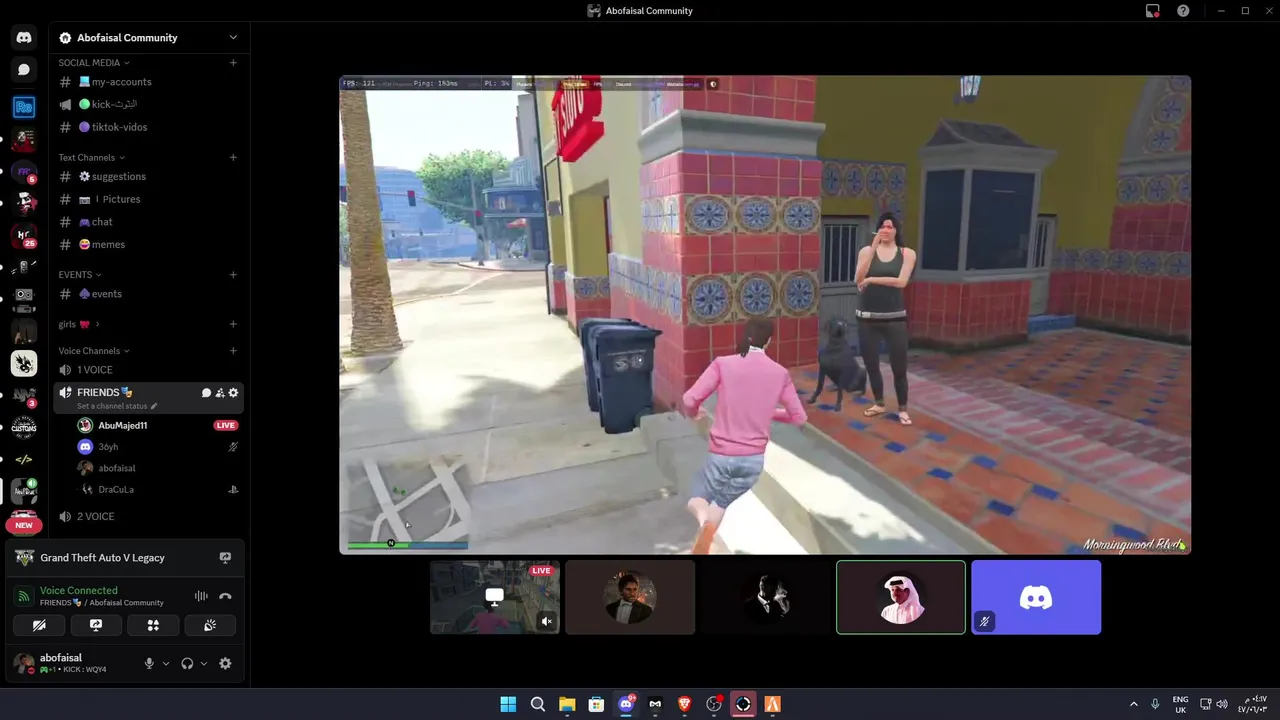Open events channel

pos(148,294)
